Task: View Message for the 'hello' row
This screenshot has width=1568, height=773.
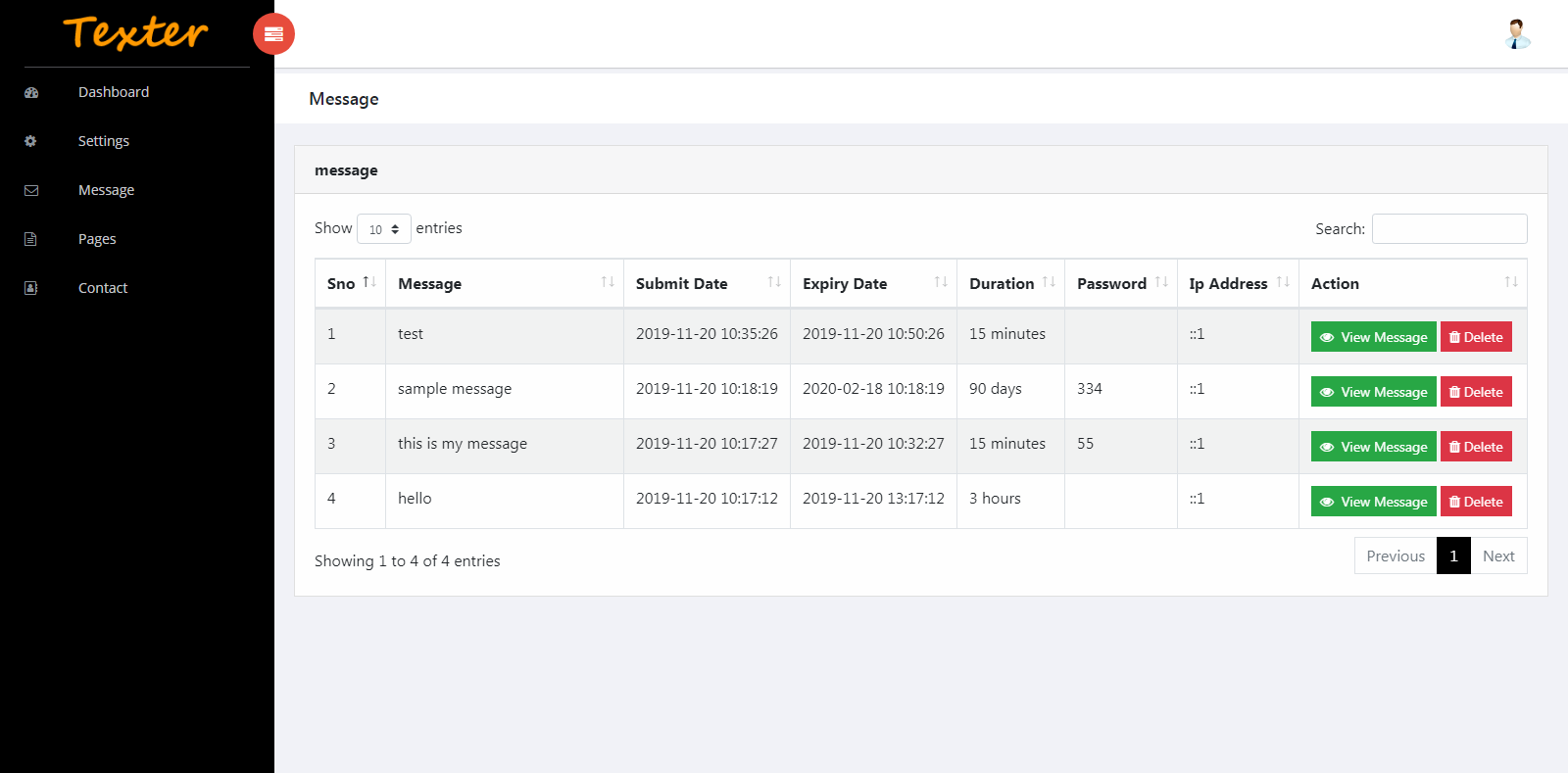Action: pos(1373,502)
